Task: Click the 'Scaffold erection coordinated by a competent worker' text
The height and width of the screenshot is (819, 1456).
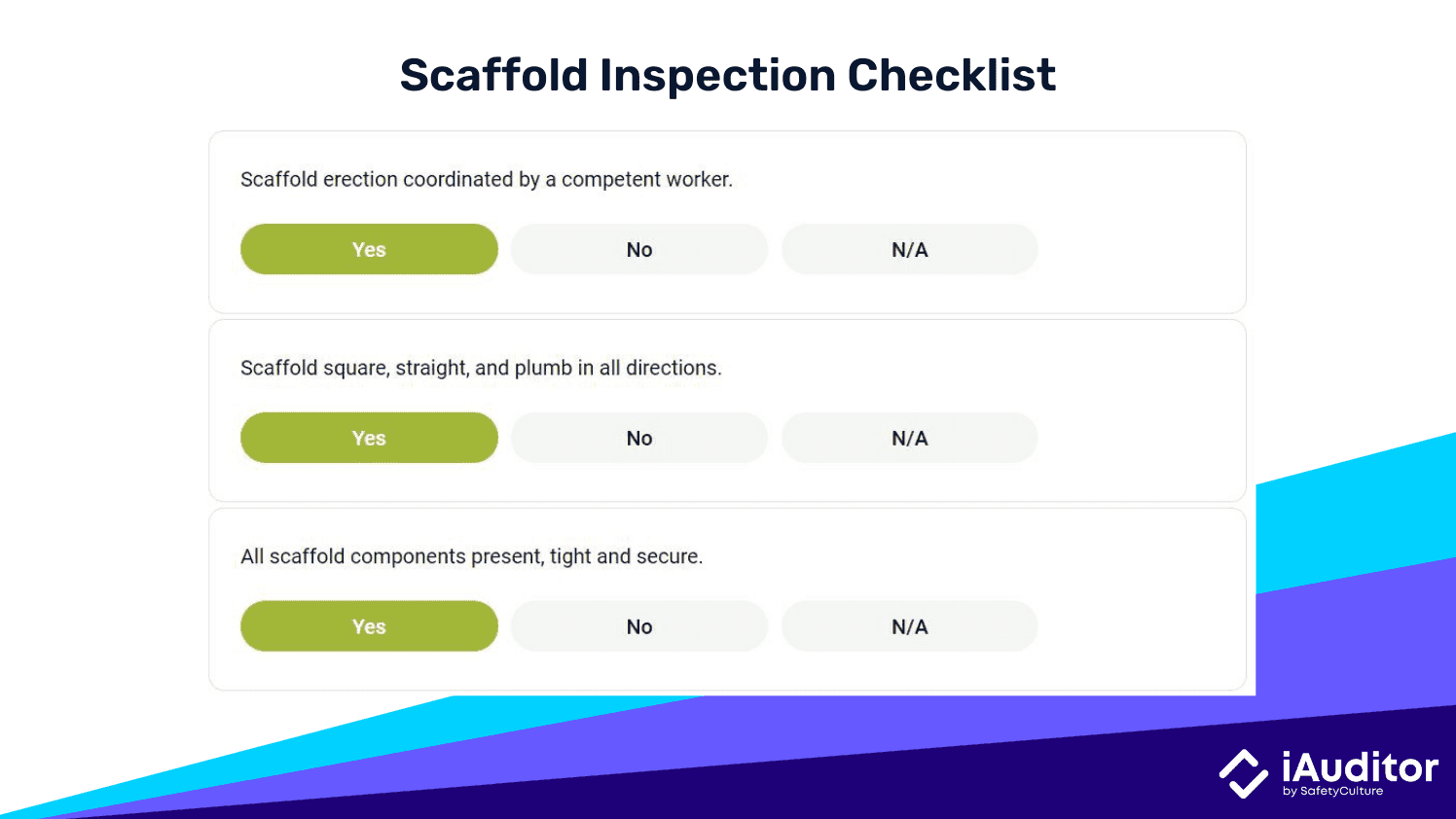Action: click(487, 179)
